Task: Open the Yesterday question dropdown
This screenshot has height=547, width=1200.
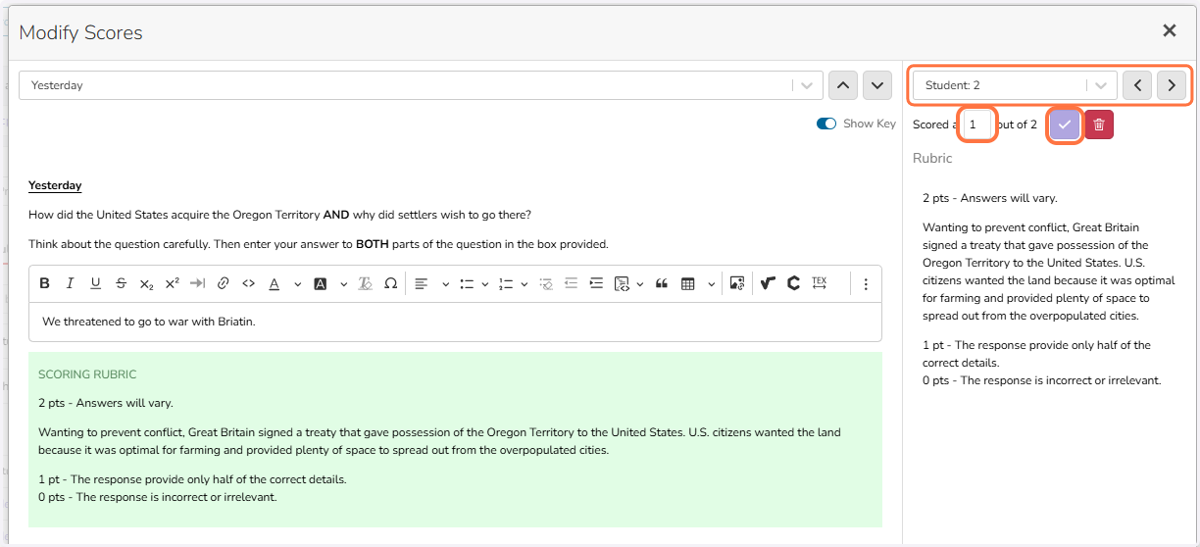Action: coord(421,85)
